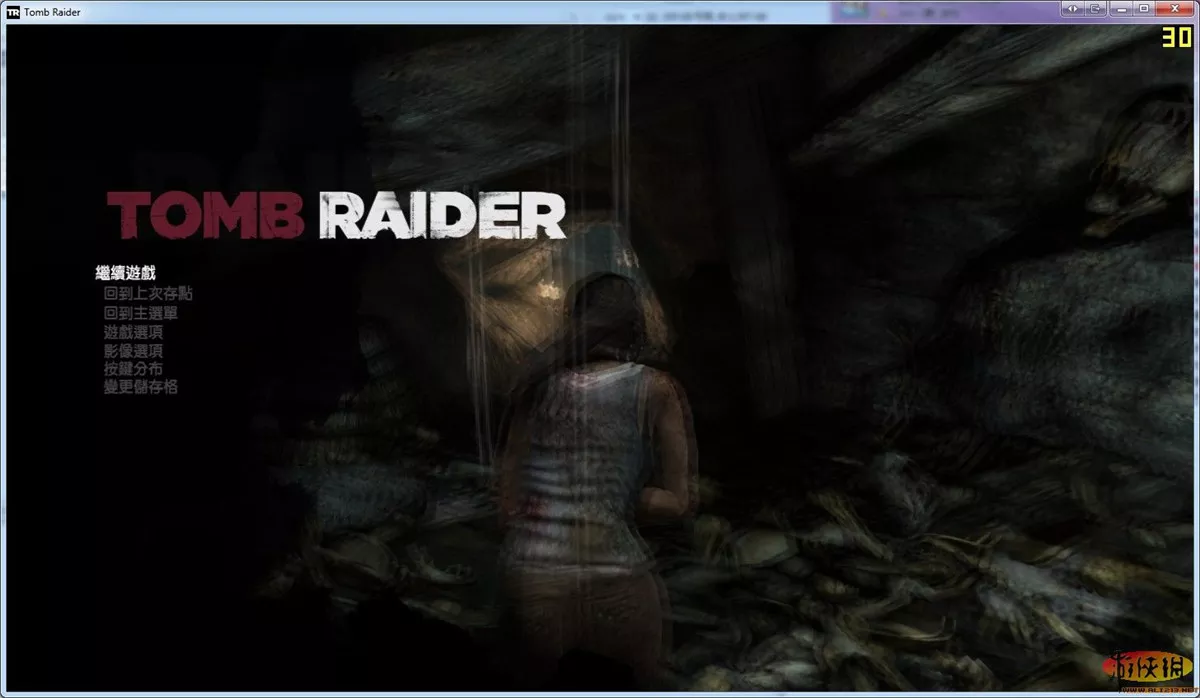Click the white RAIDER word in the logo
Viewport: 1200px width, 698px height.
(x=442, y=215)
